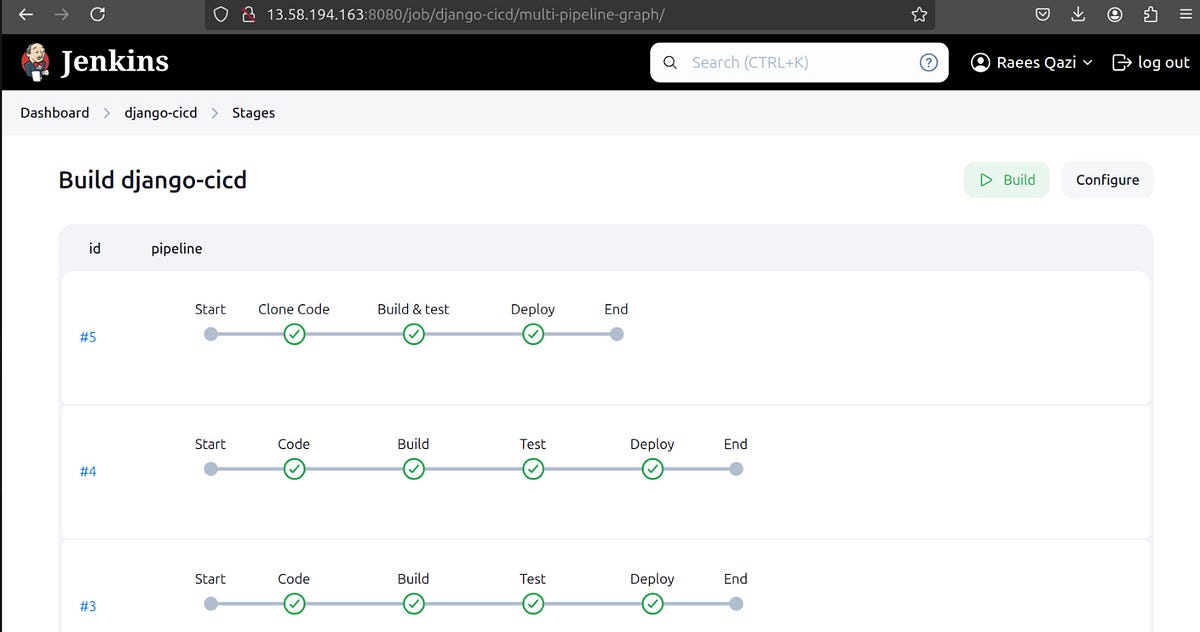
Task: Go to Dashboard in the breadcrumb
Action: (x=55, y=113)
